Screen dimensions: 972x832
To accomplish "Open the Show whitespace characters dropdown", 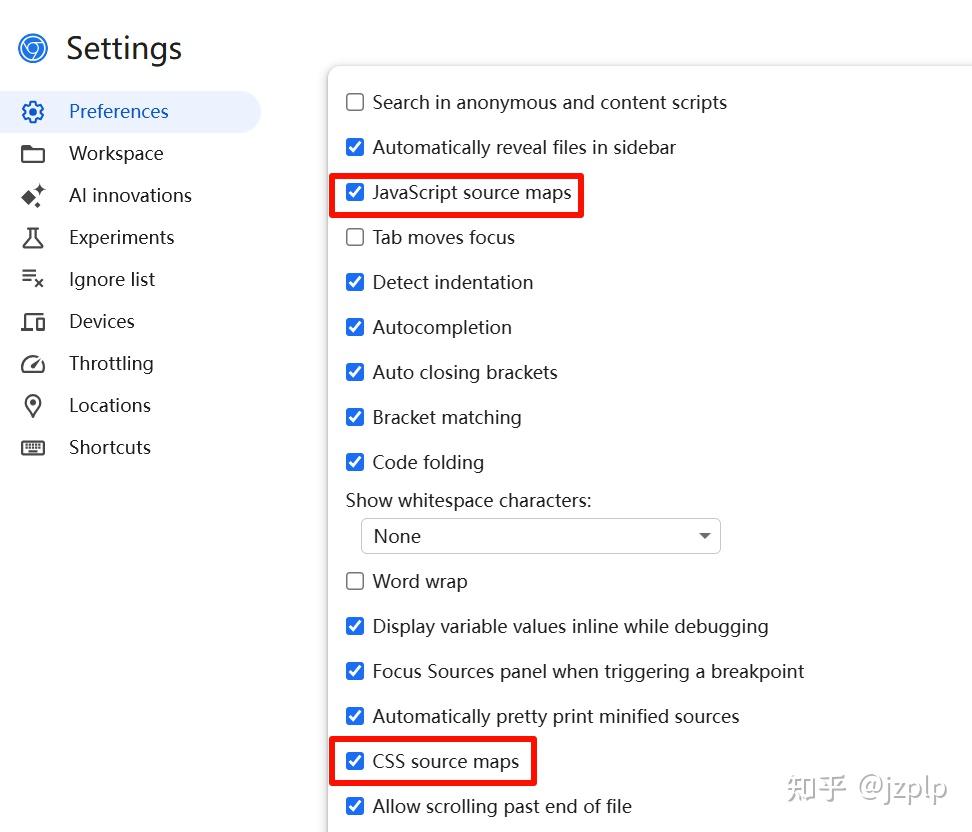I will pos(541,536).
